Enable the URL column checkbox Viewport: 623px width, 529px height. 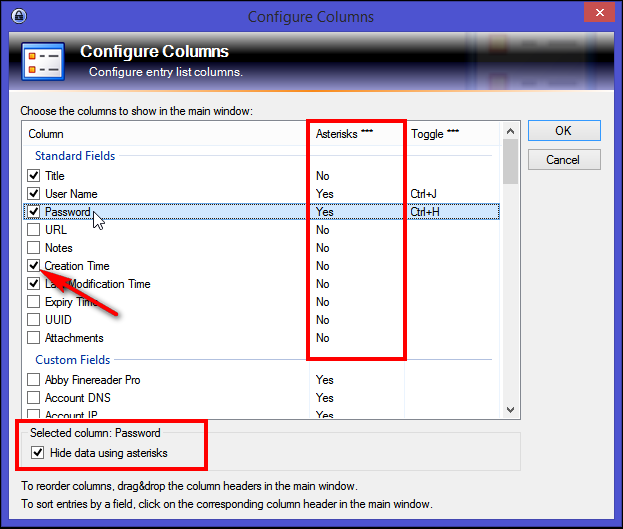pyautogui.click(x=34, y=229)
